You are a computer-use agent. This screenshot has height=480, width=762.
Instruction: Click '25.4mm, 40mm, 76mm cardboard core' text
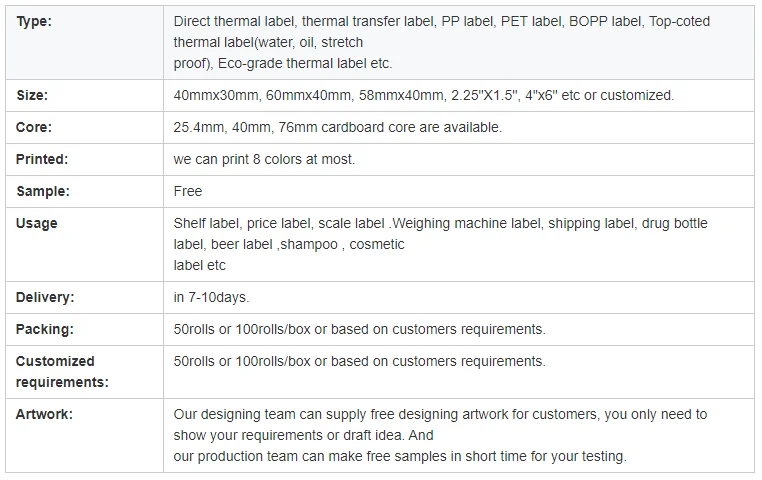pyautogui.click(x=294, y=127)
